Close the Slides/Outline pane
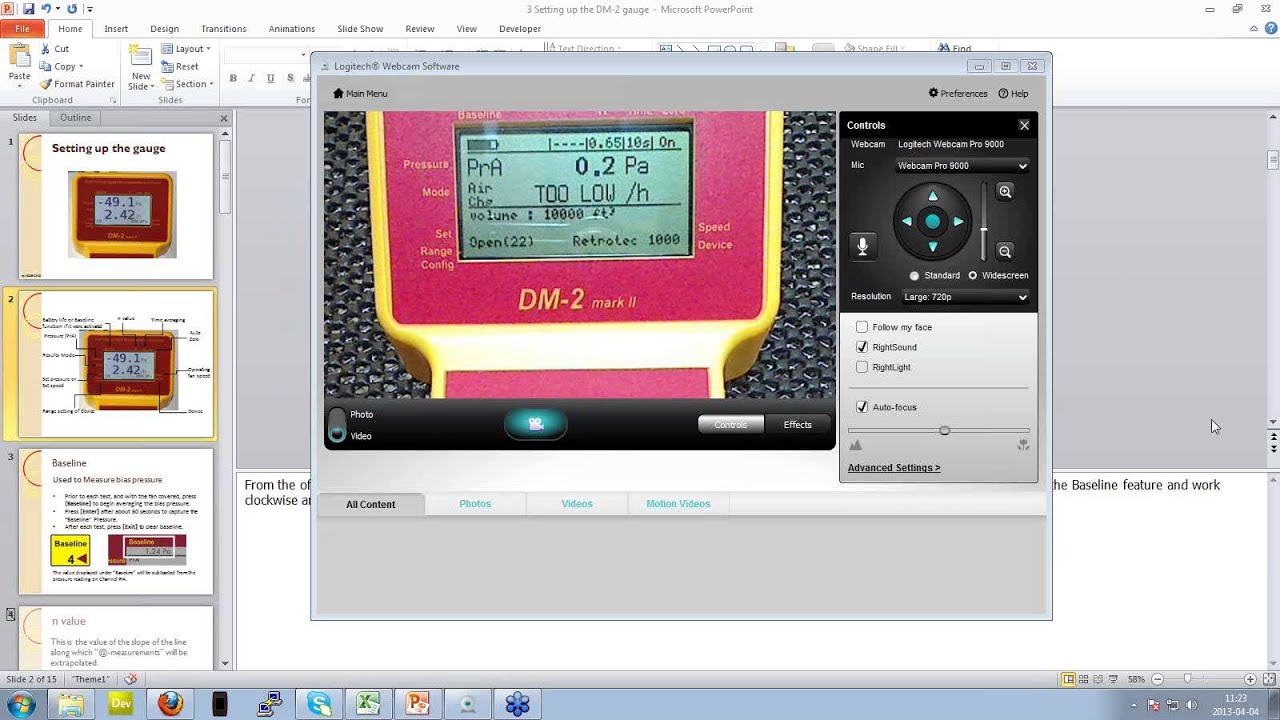Image resolution: width=1280 pixels, height=720 pixels. coord(224,118)
